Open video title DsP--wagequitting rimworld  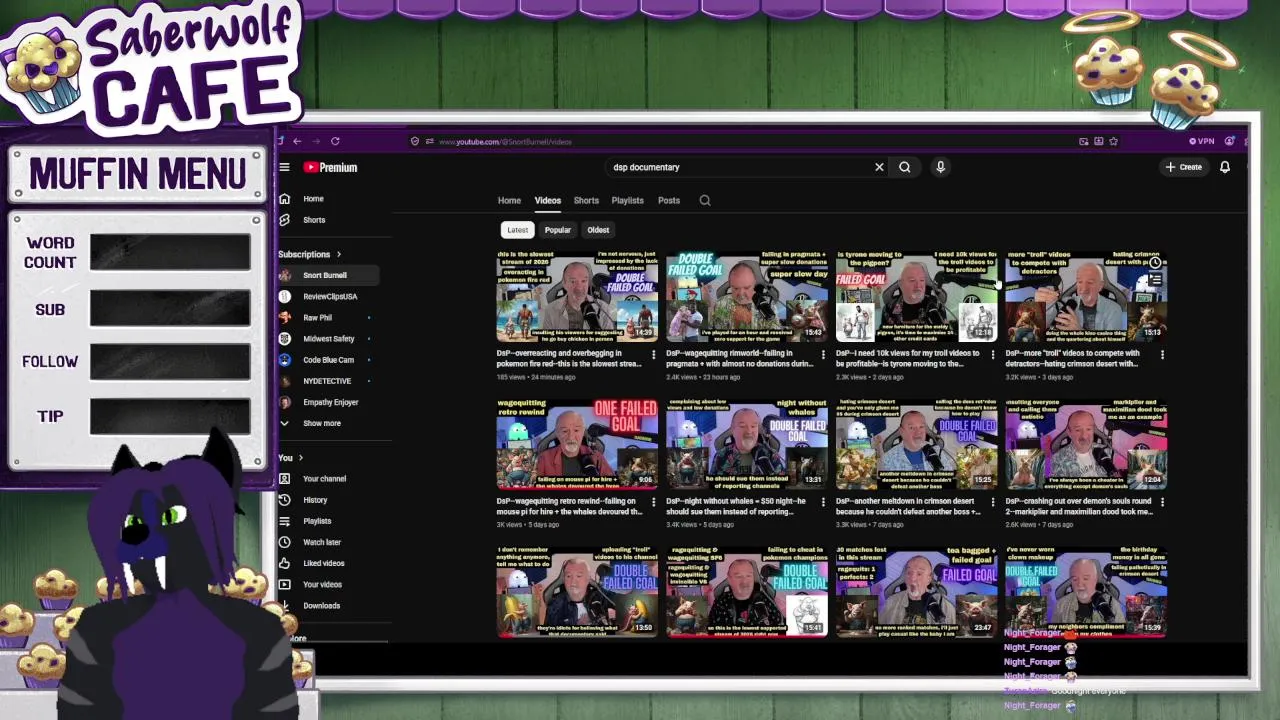pos(739,358)
